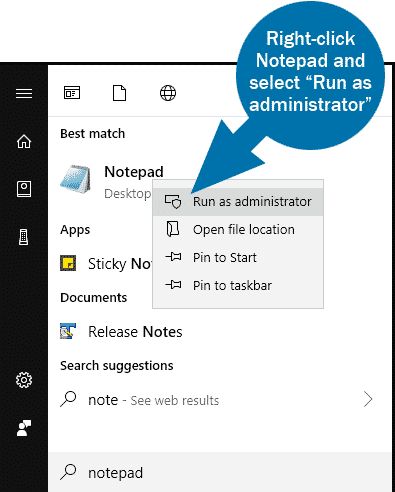Open Settings gear icon in the sidebar
This screenshot has height=492, width=395.
pos(24,380)
